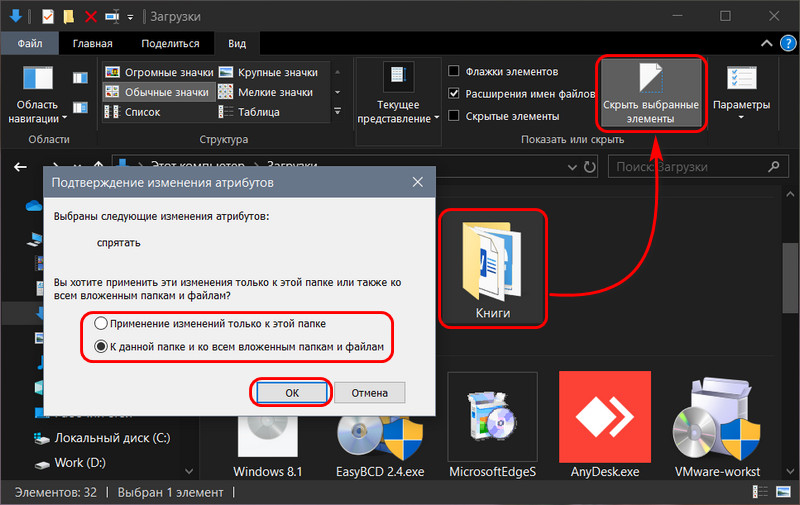Switch to large thumbnails view icon in status bar

pyautogui.click(x=783, y=492)
